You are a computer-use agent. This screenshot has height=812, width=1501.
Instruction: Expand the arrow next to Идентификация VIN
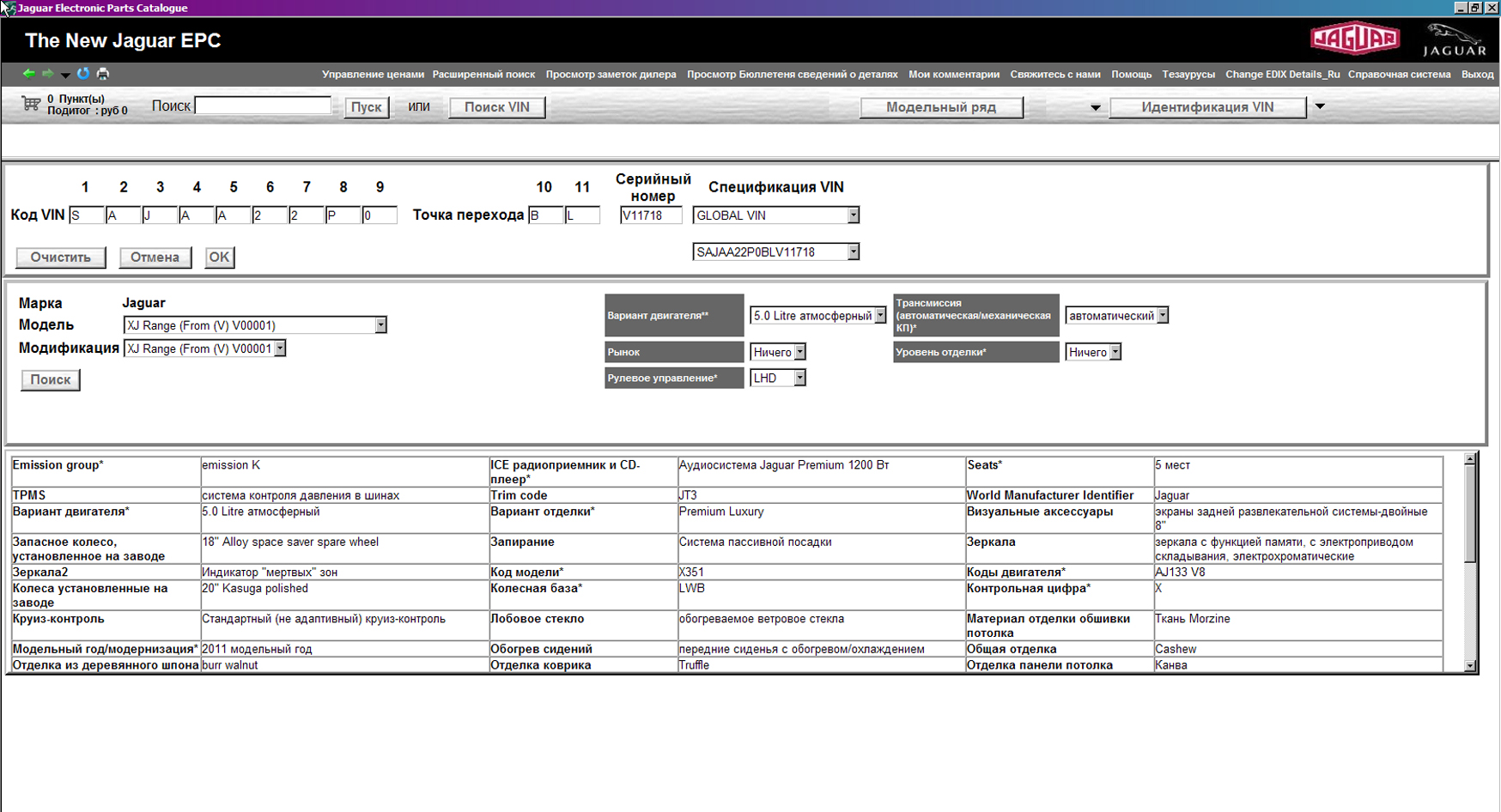coord(1320,107)
